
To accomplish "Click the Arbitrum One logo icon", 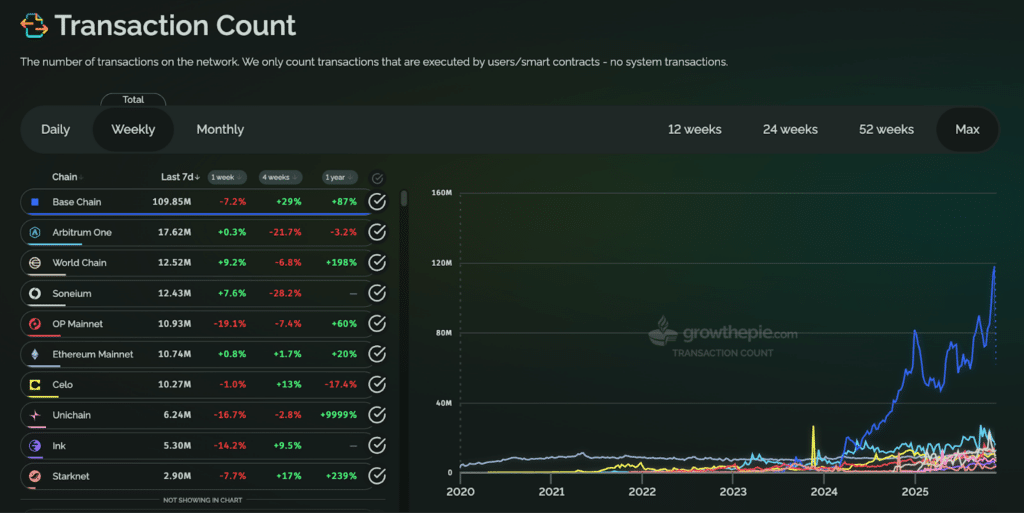I will 35,232.
